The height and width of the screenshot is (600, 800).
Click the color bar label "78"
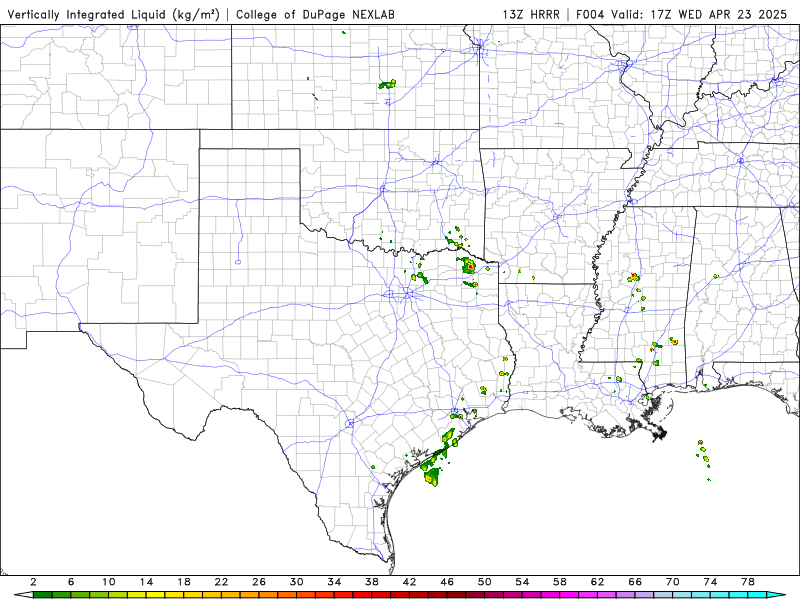(748, 582)
